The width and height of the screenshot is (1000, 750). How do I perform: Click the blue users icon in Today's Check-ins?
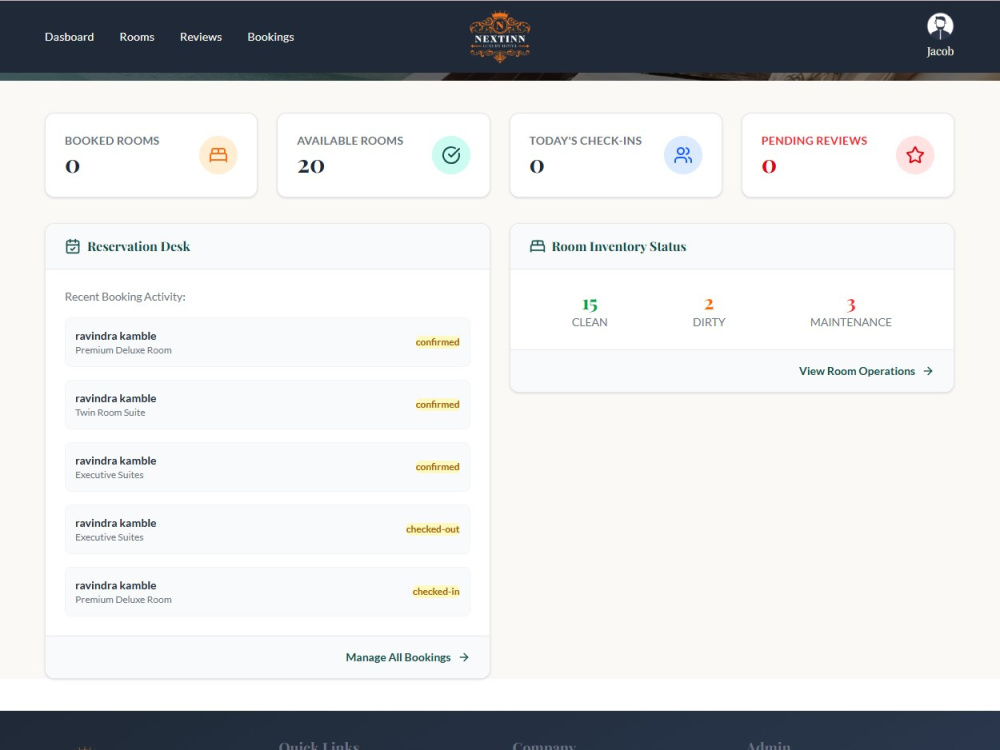[683, 155]
